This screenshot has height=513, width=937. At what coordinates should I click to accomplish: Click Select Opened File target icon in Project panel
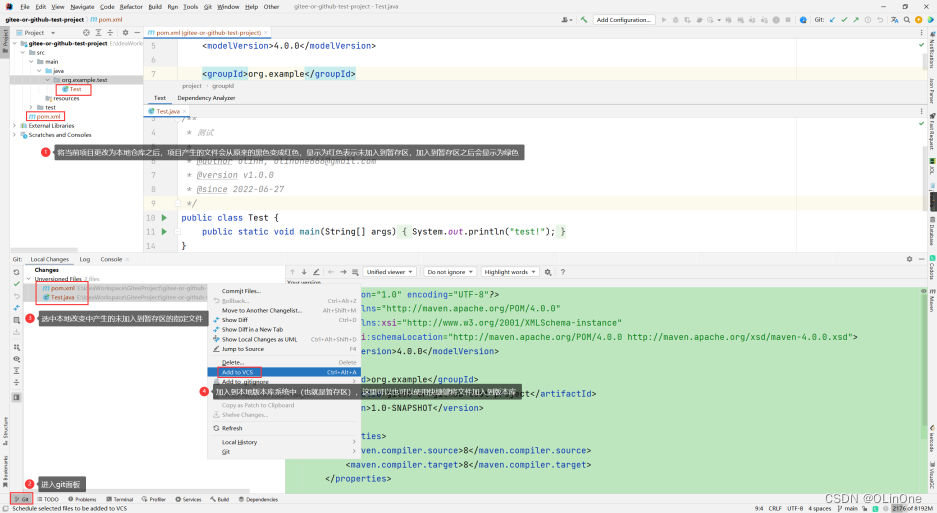click(x=86, y=33)
